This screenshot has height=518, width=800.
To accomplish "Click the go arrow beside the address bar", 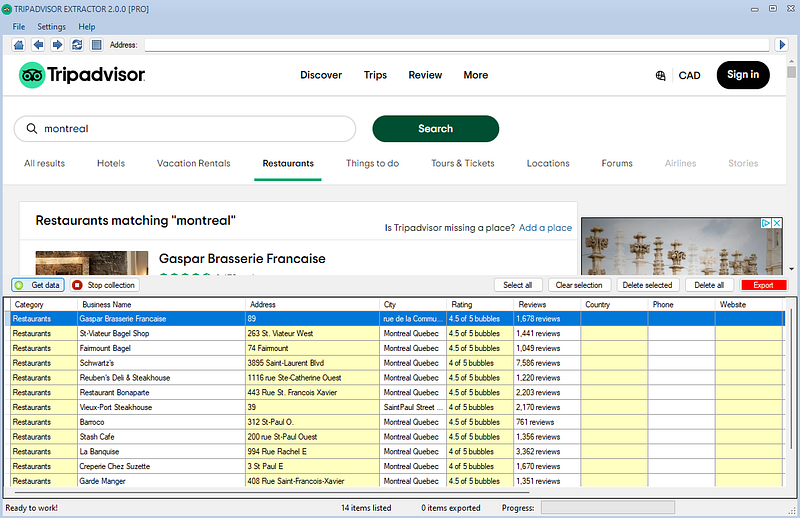I will (782, 45).
